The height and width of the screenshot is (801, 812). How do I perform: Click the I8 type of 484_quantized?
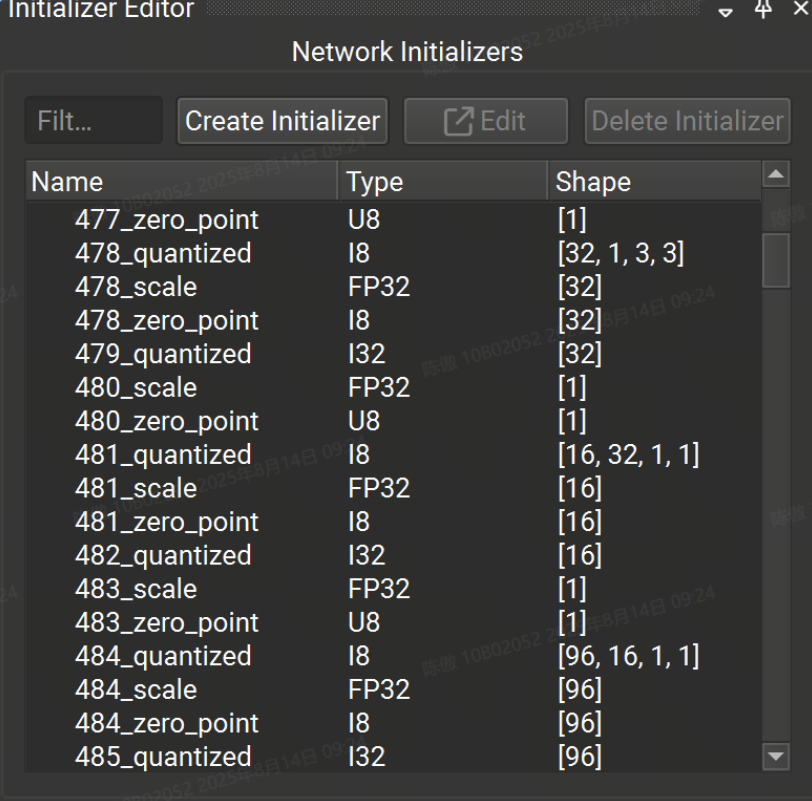coord(359,656)
